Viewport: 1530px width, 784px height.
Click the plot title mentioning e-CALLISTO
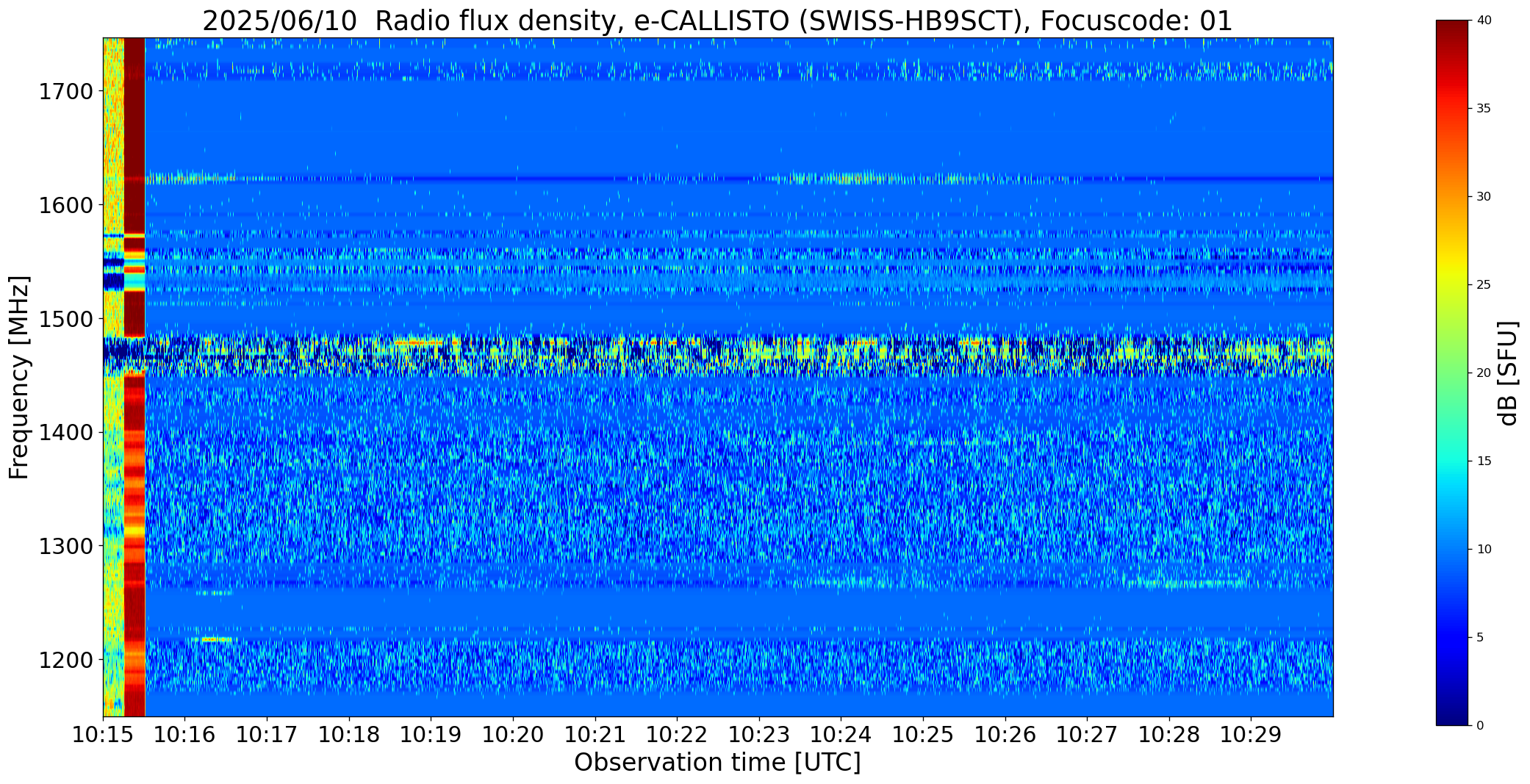tap(717, 21)
